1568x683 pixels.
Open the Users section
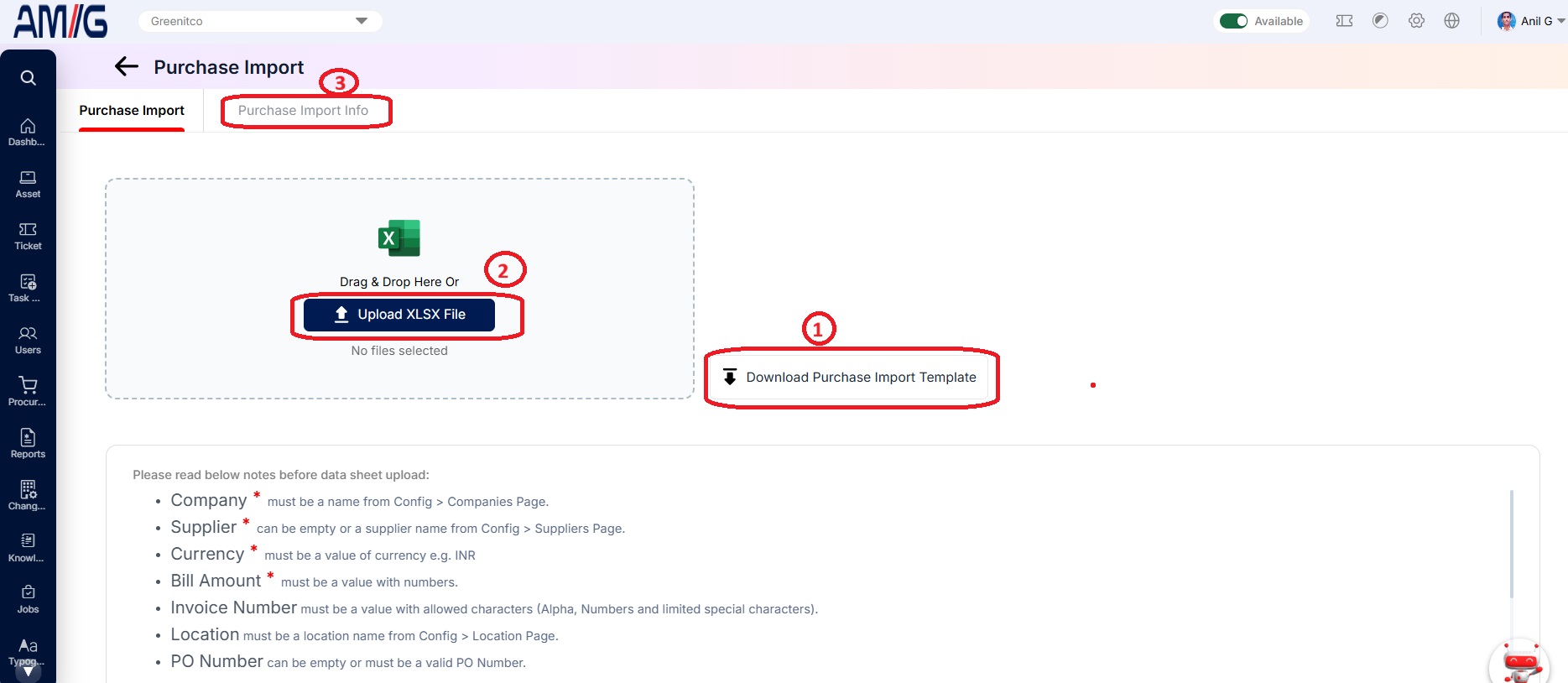(28, 340)
